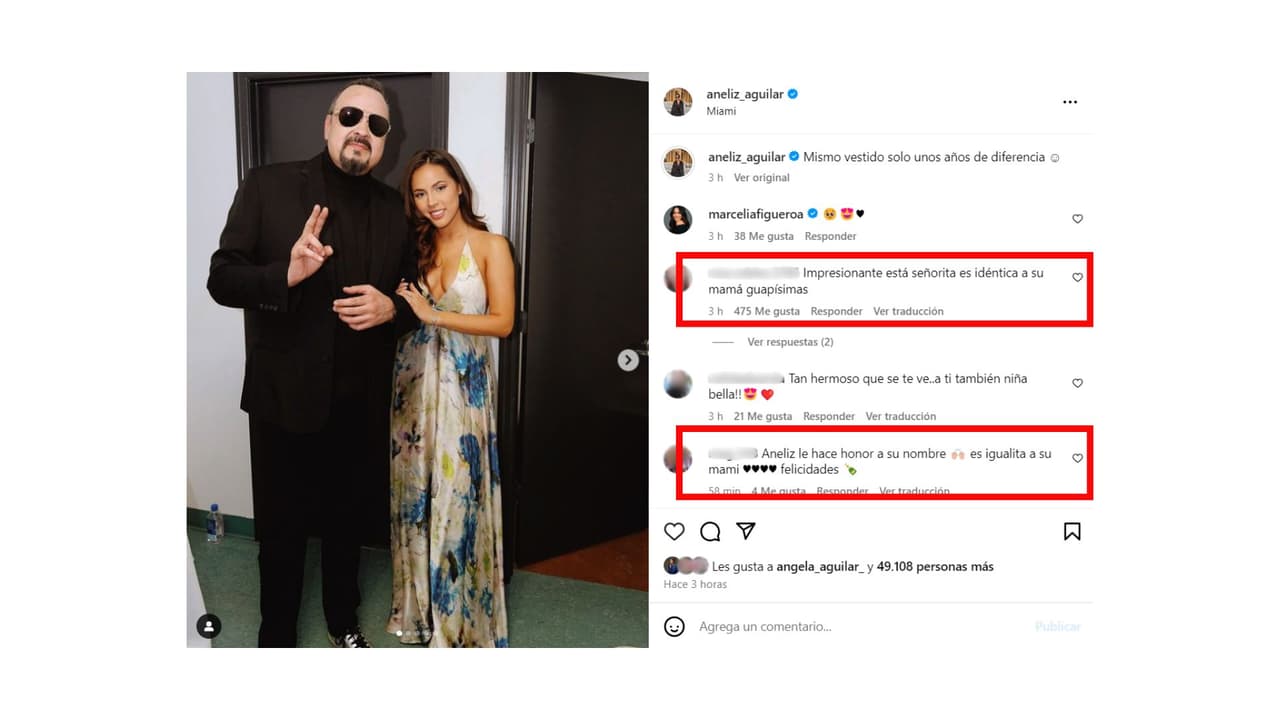
Task: Like the 'Aneliz le hace honor' comment
Action: [1077, 458]
